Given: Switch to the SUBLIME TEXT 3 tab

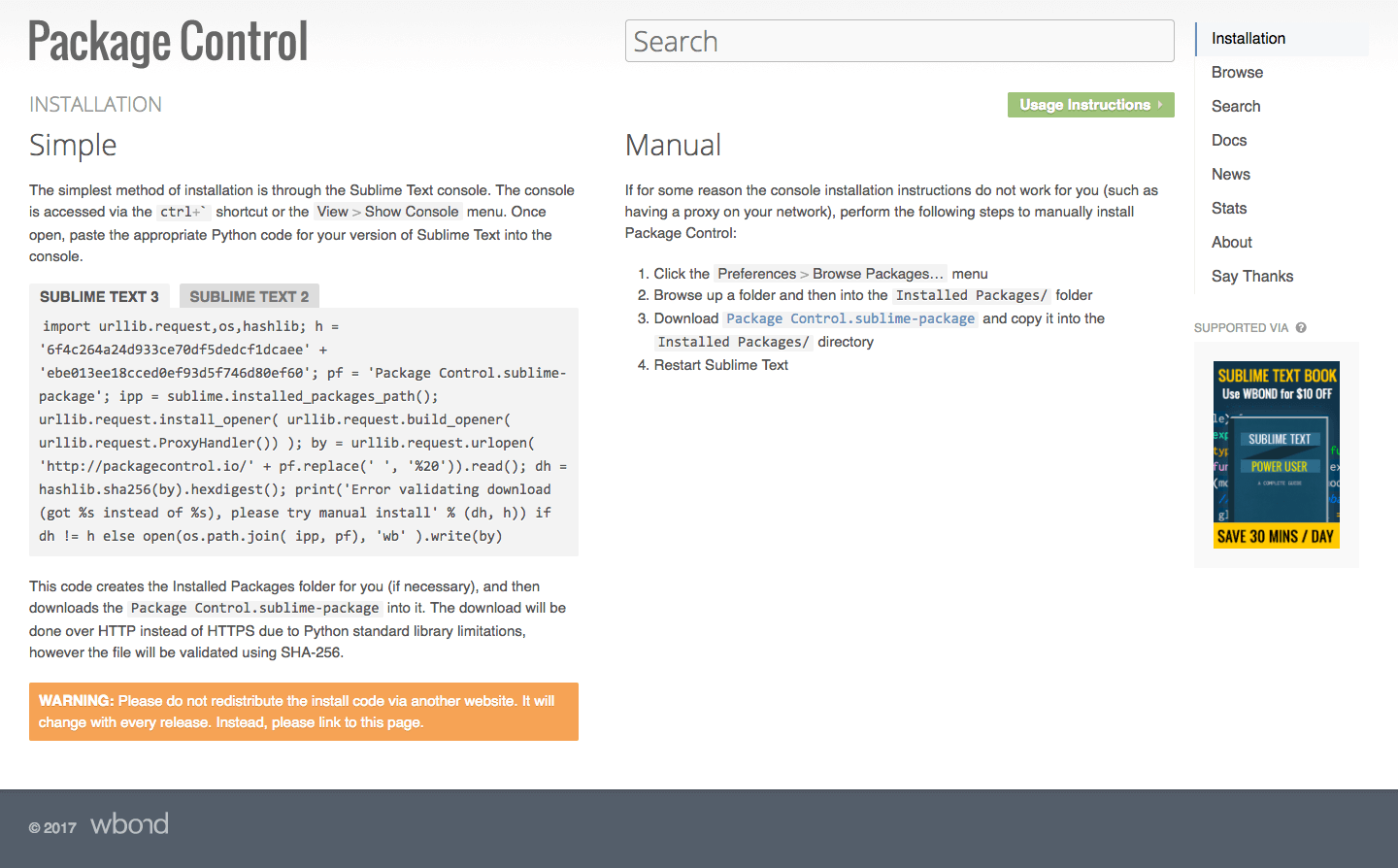Looking at the screenshot, I should point(99,296).
